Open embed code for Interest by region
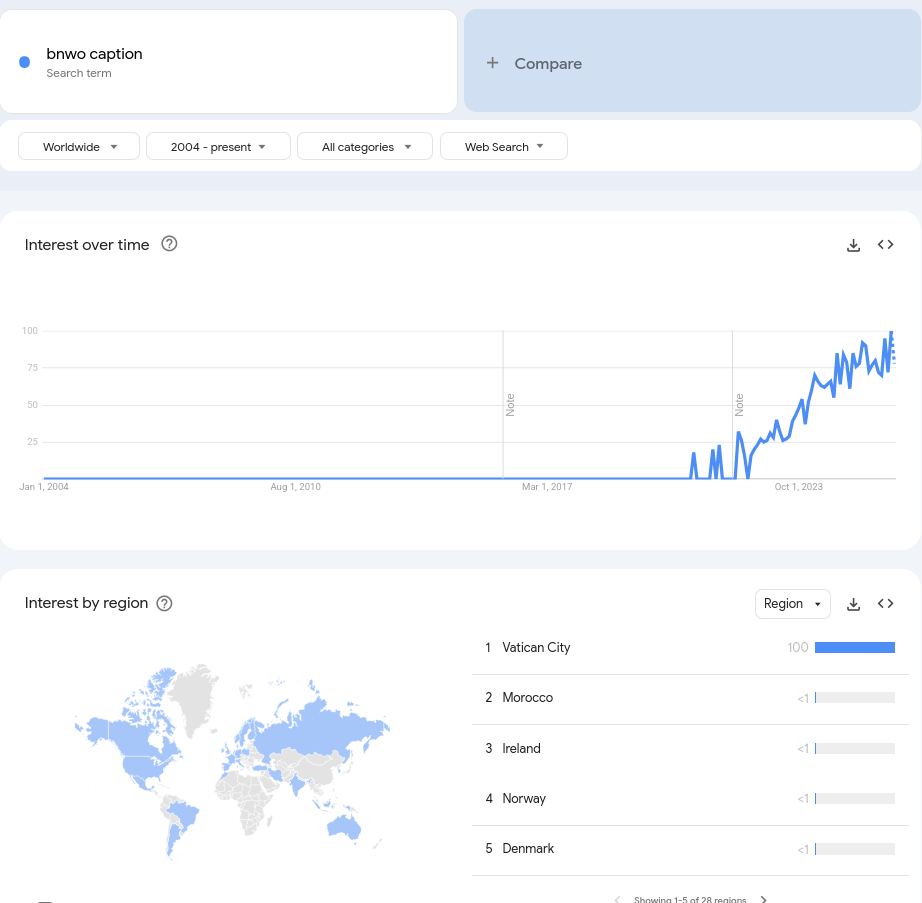The height and width of the screenshot is (903, 922). coord(885,604)
